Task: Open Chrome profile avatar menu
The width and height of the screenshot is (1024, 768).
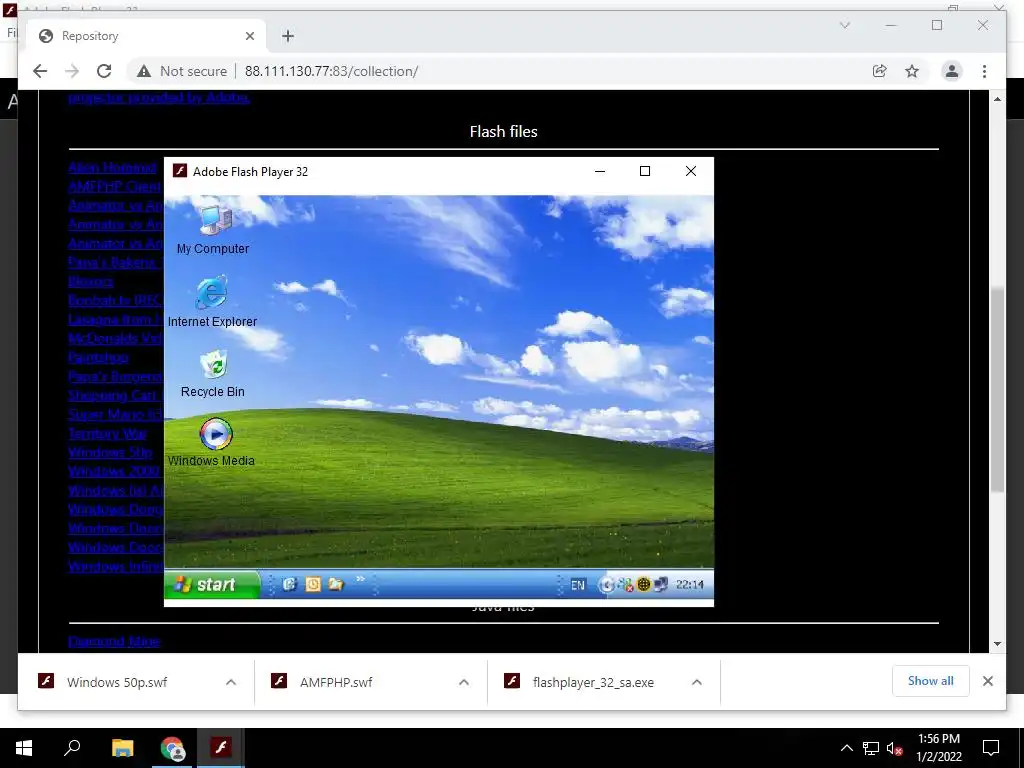Action: (x=952, y=71)
